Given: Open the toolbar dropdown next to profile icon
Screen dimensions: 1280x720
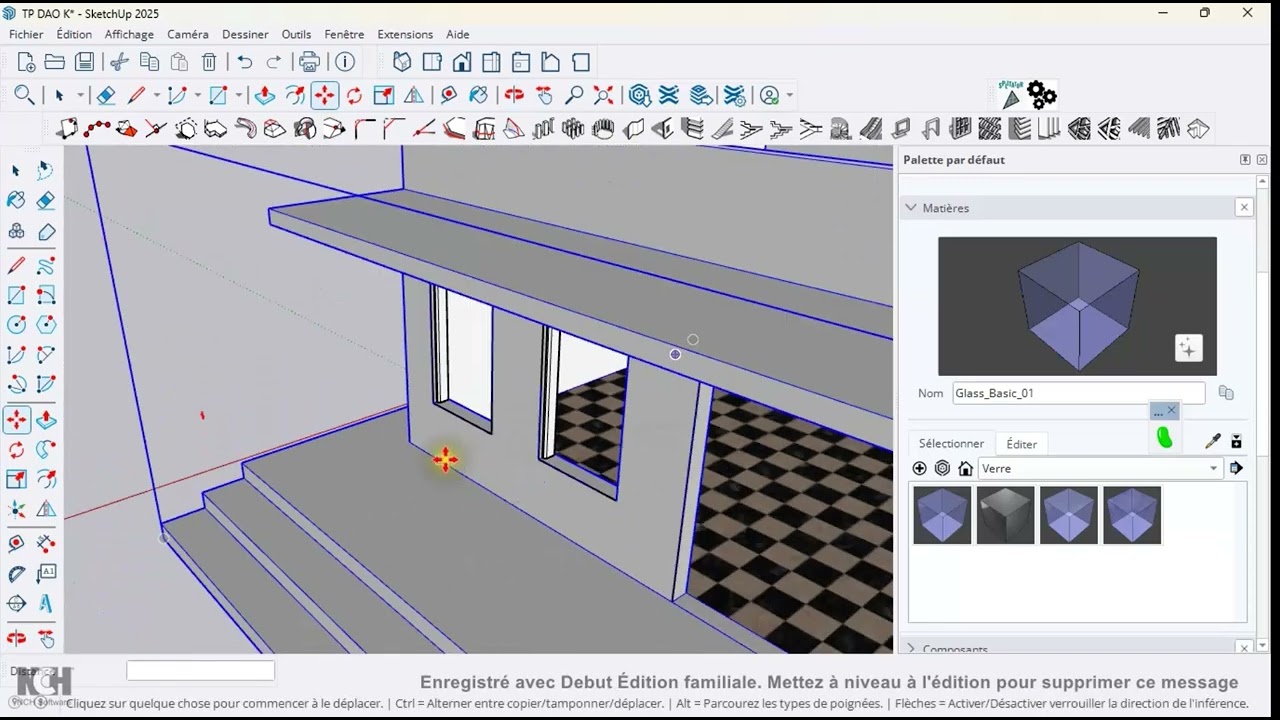Looking at the screenshot, I should pyautogui.click(x=790, y=95).
